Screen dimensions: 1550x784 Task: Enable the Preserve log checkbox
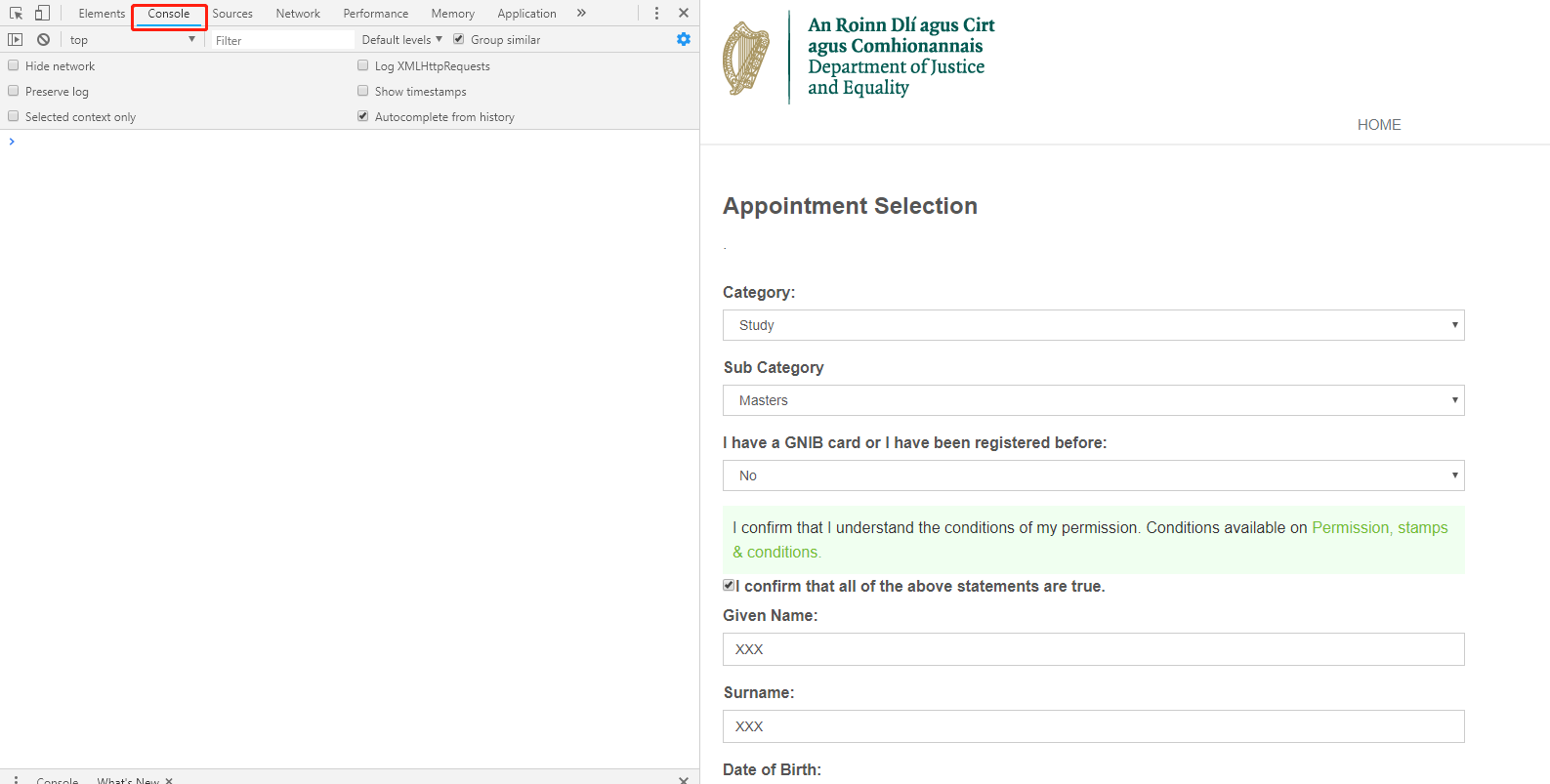coord(14,91)
